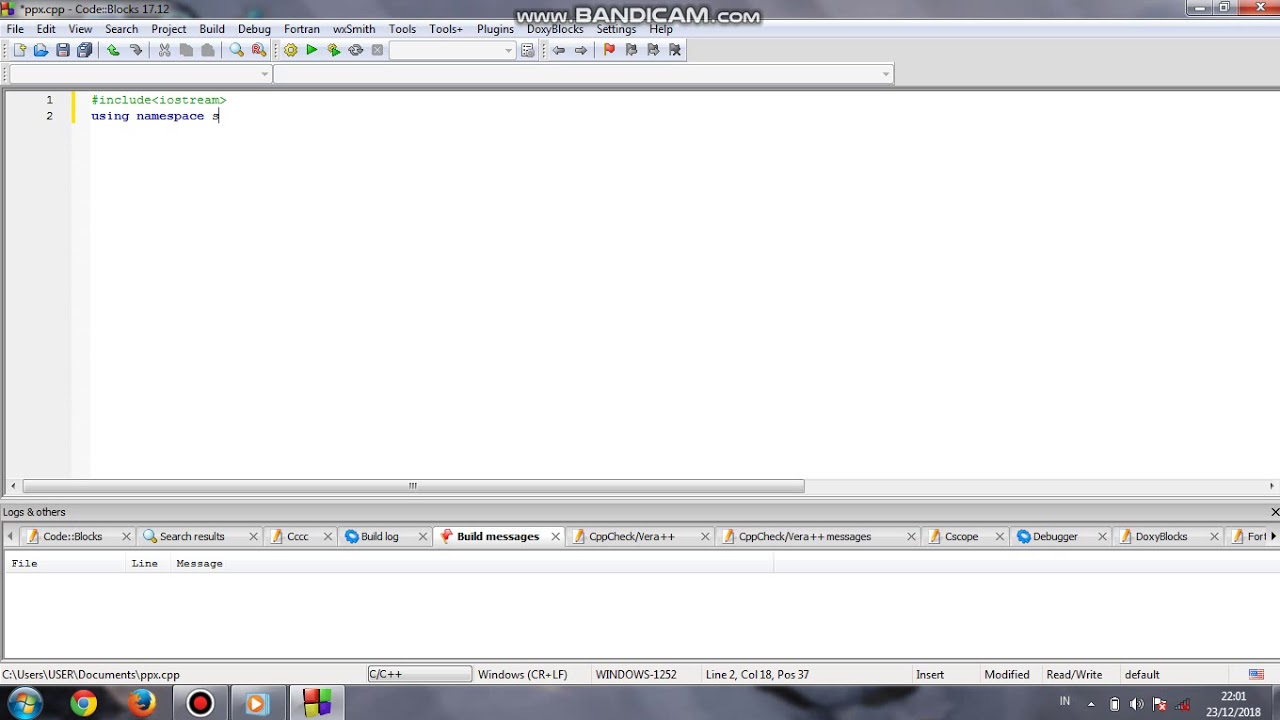Go to previous bookmark icon
This screenshot has width=1280, height=720.
click(x=631, y=50)
